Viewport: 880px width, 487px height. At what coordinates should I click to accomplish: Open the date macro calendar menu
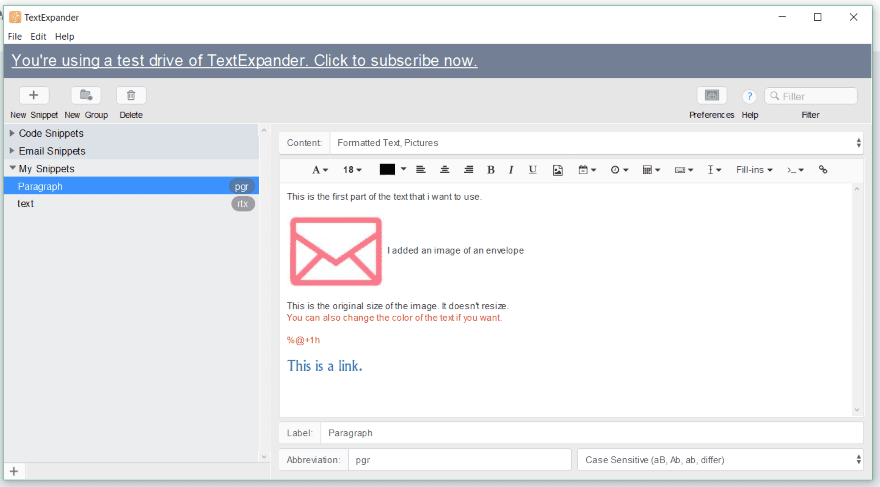[x=587, y=169]
